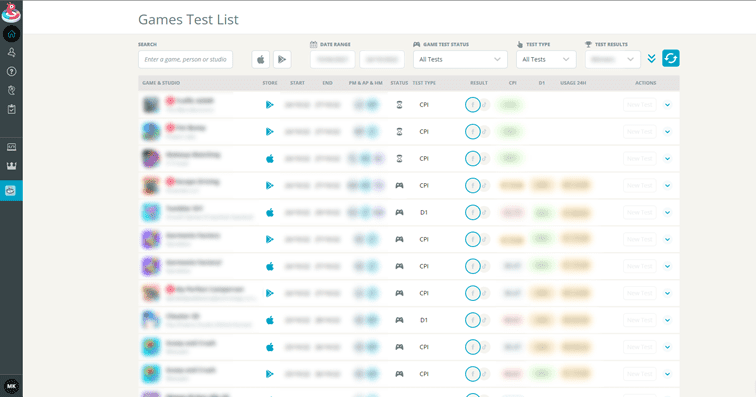Open the clipboard checklist sidebar icon

pos(11,109)
